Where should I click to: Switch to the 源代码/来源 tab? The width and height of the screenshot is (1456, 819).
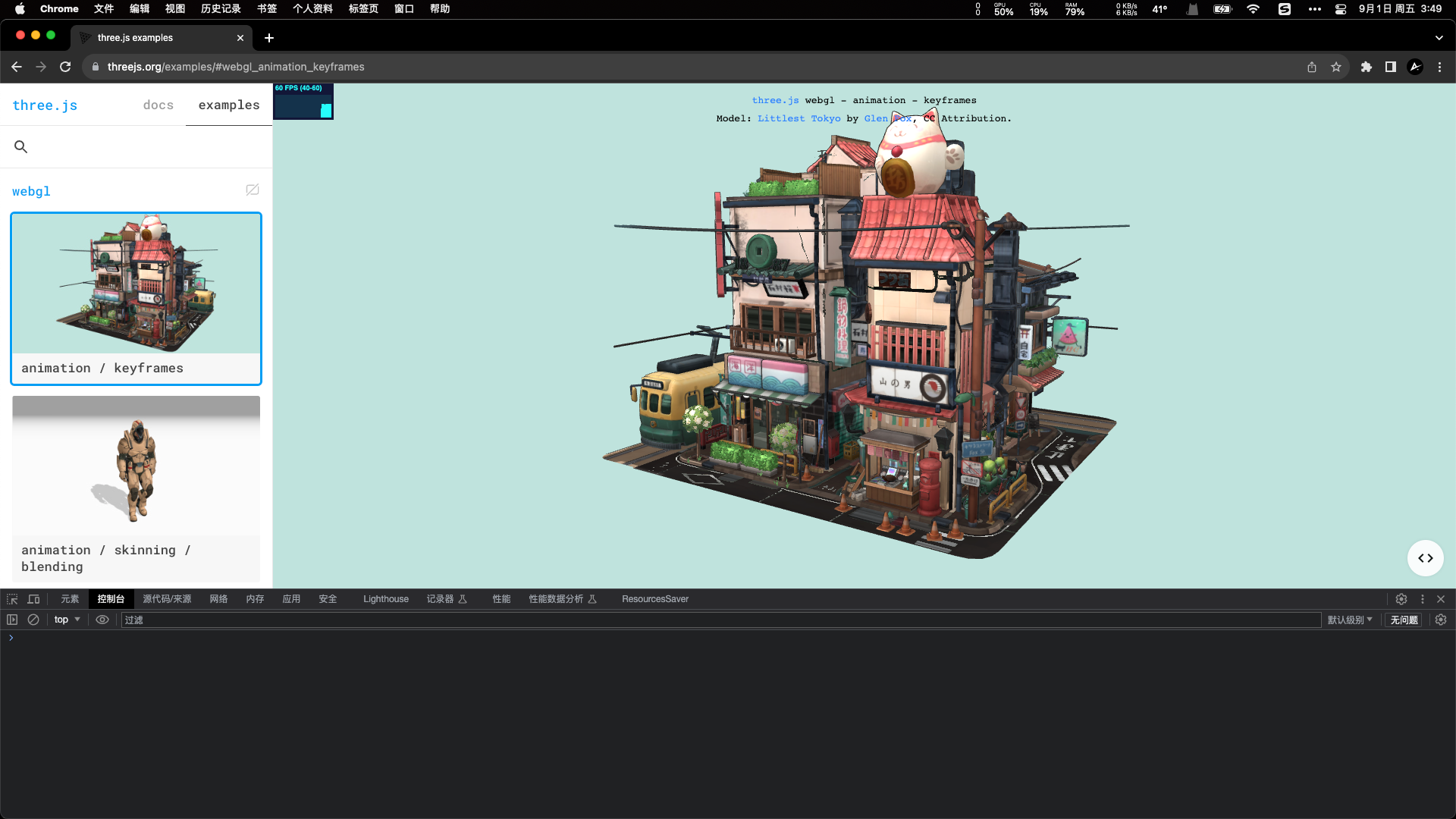(167, 599)
